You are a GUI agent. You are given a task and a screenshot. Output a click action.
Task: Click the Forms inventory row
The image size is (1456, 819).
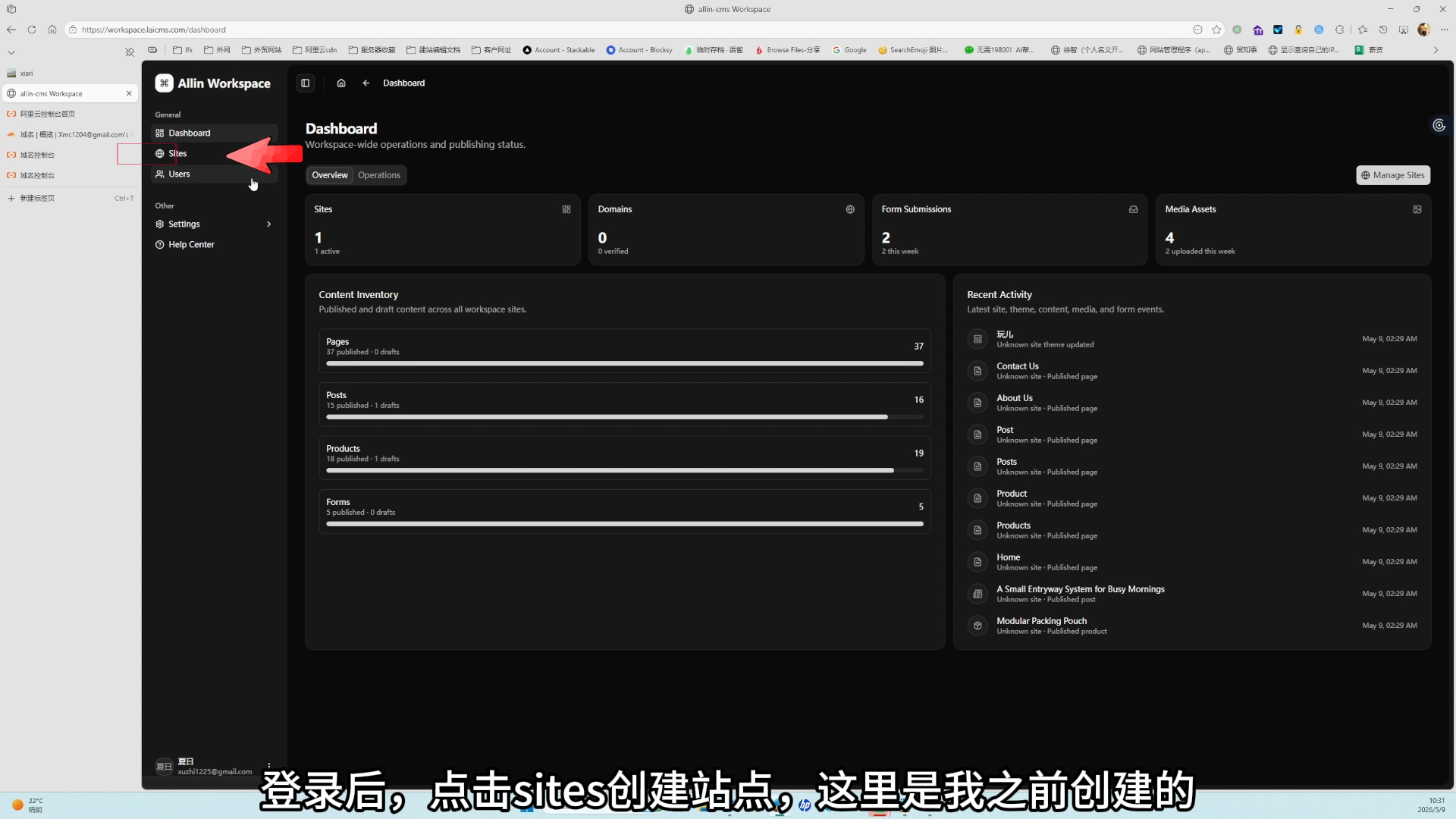point(625,511)
